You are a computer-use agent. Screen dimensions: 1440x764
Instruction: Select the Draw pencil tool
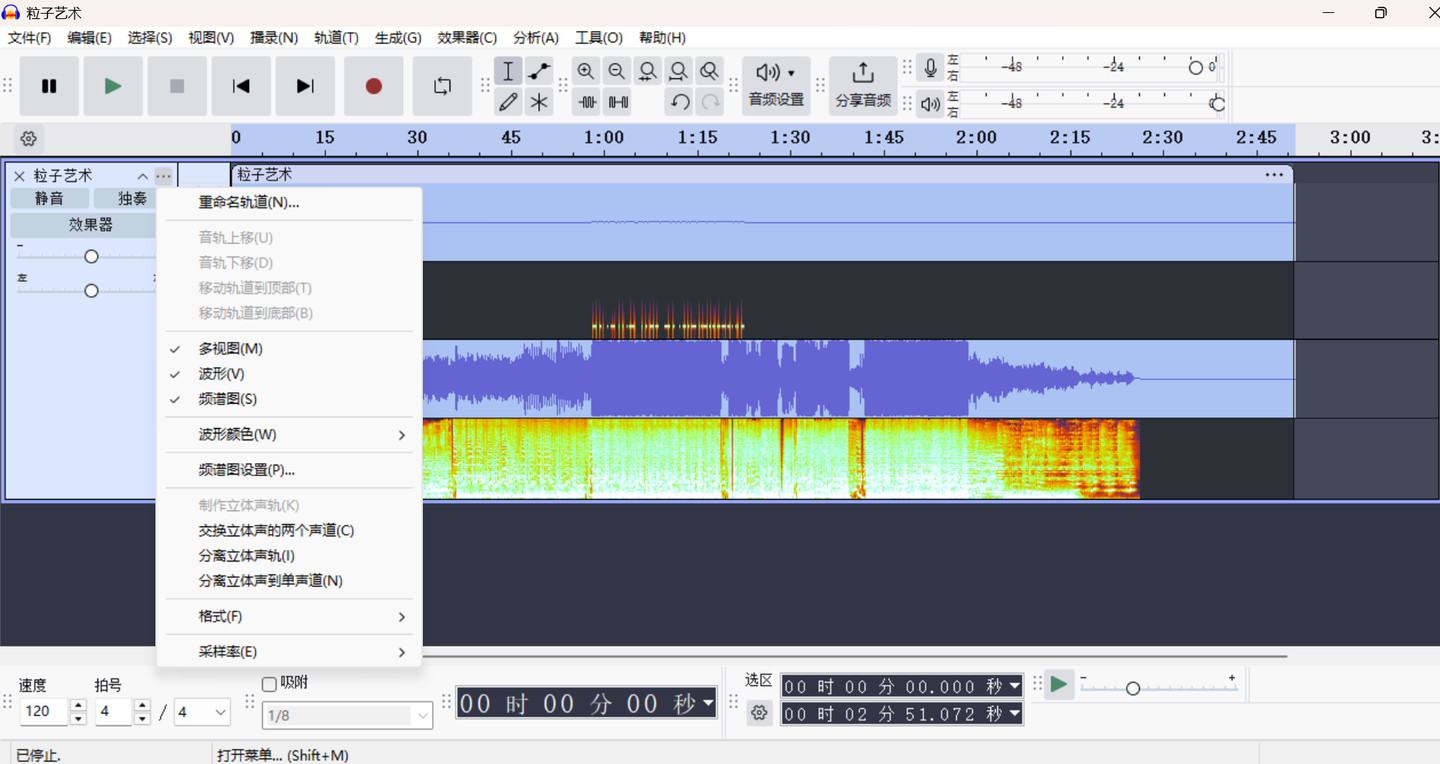click(x=508, y=102)
